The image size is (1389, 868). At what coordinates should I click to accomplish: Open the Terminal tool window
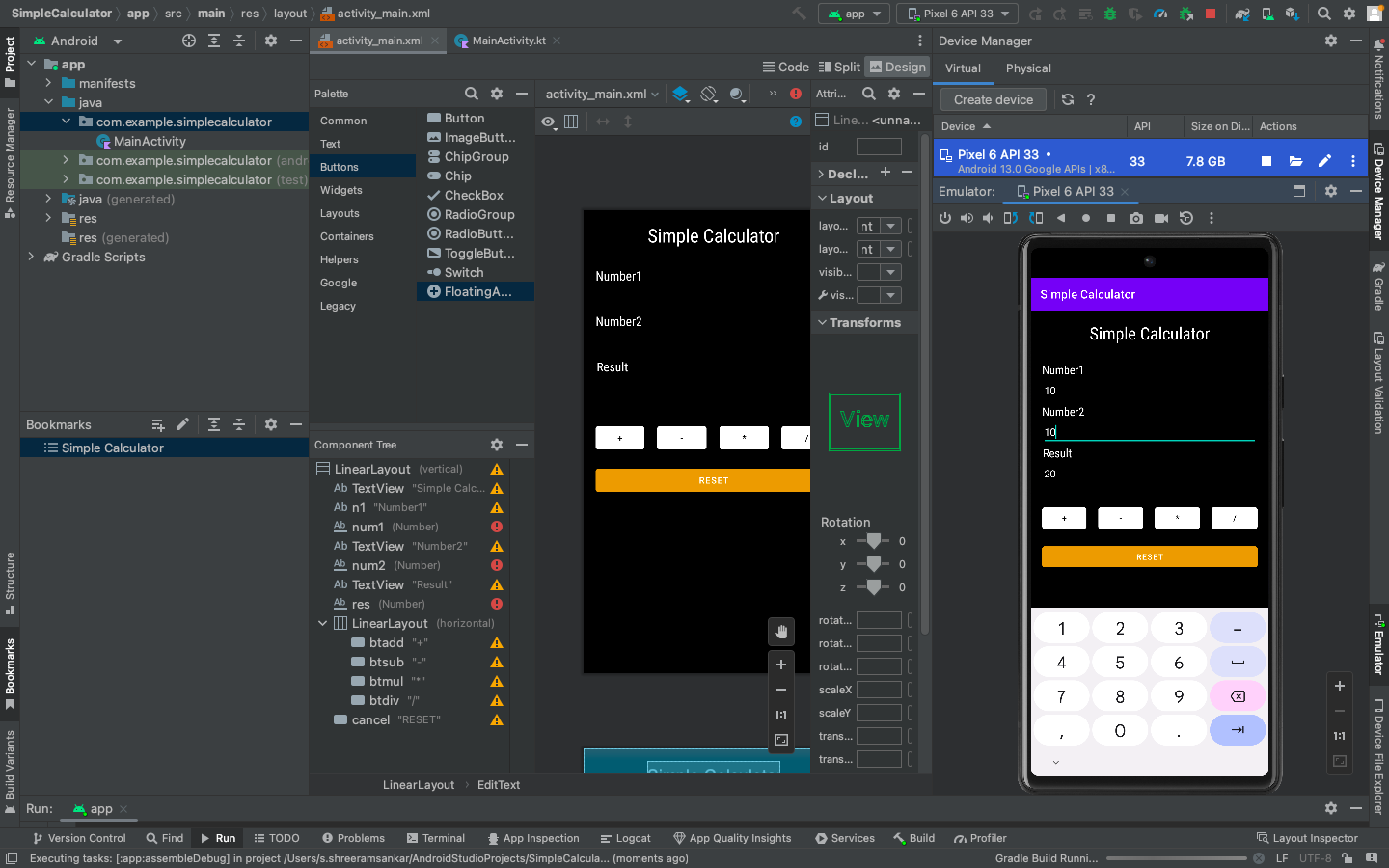click(435, 838)
